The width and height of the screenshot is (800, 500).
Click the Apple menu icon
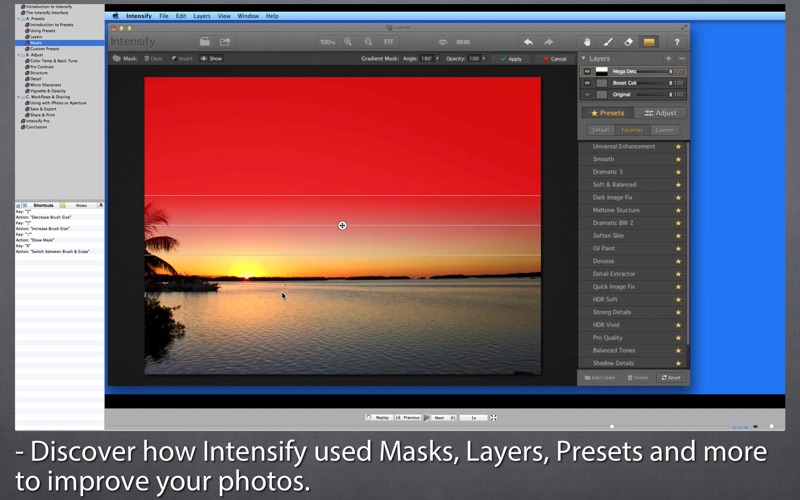click(x=116, y=16)
